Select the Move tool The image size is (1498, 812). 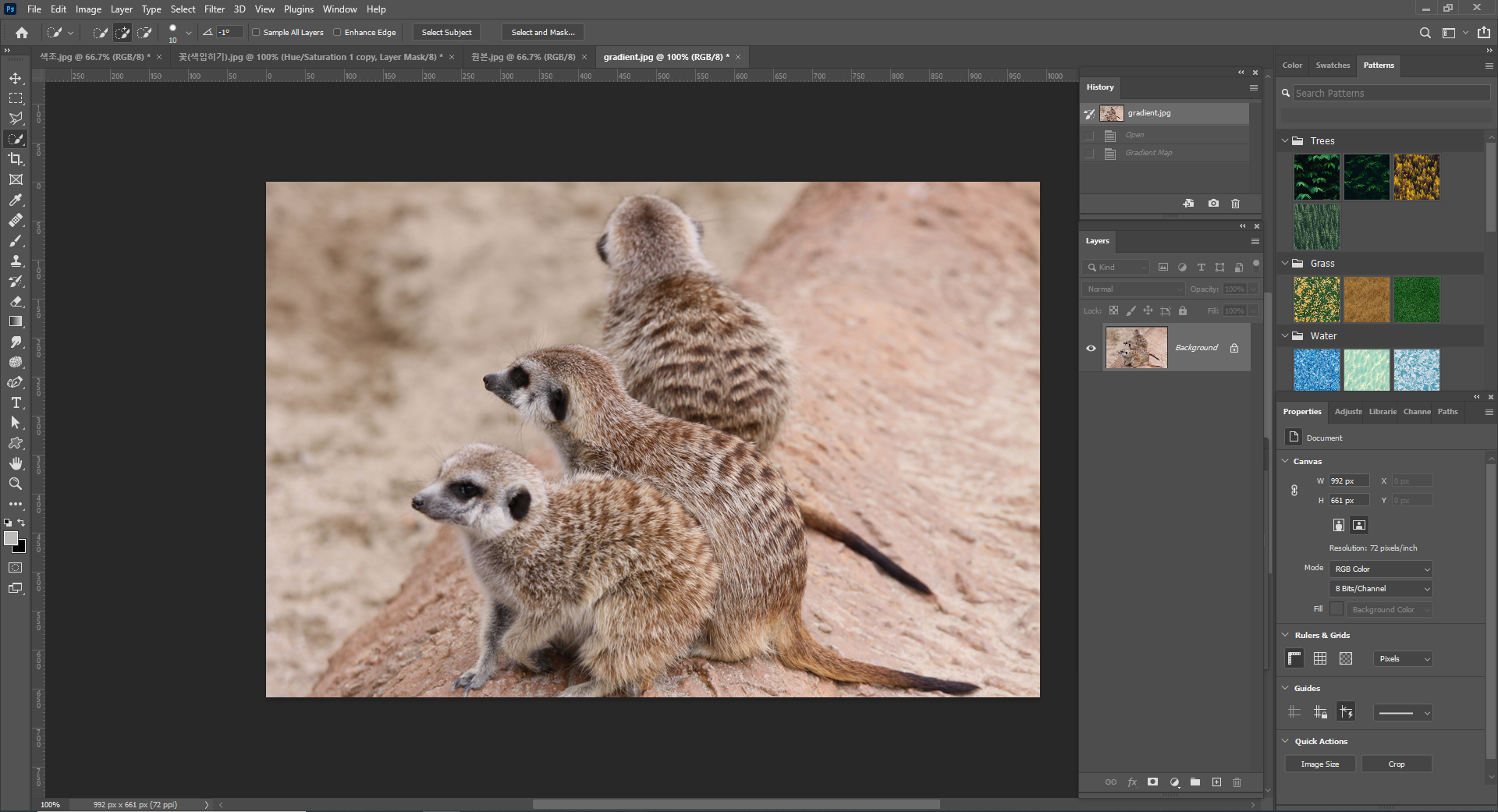tap(16, 78)
